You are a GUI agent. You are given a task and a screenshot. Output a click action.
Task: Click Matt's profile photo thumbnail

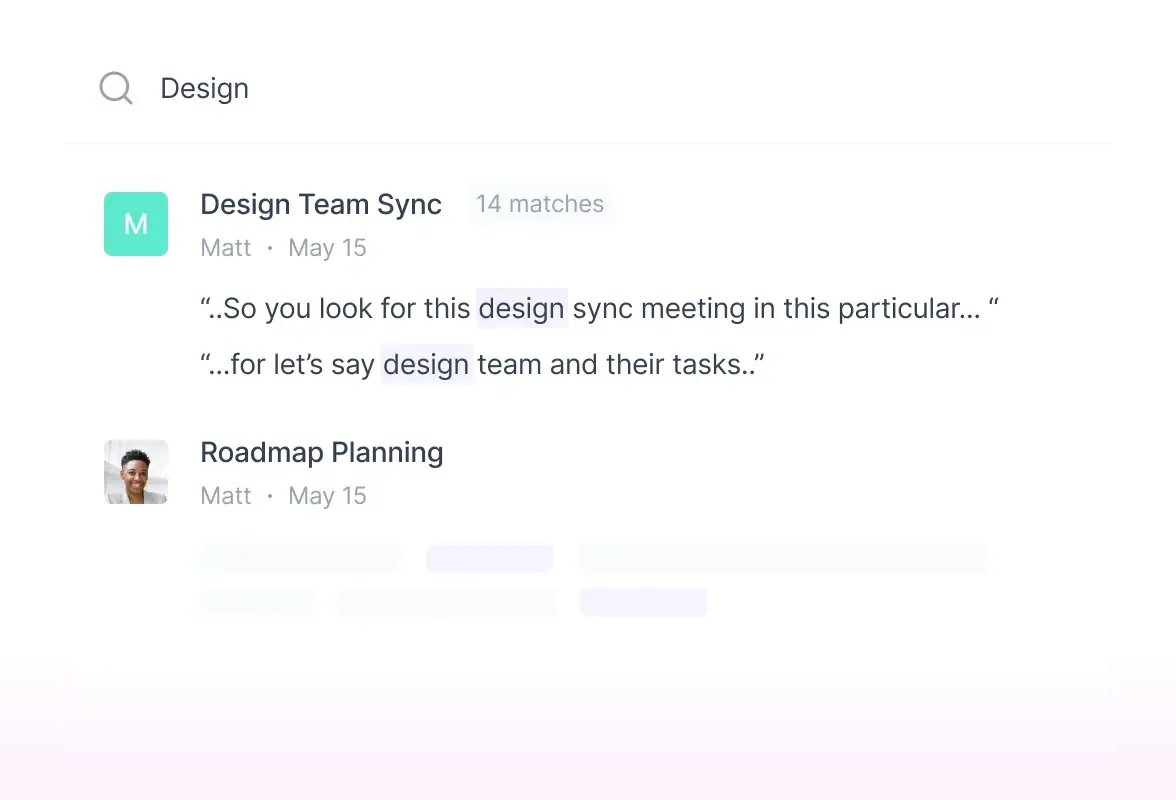pos(136,472)
